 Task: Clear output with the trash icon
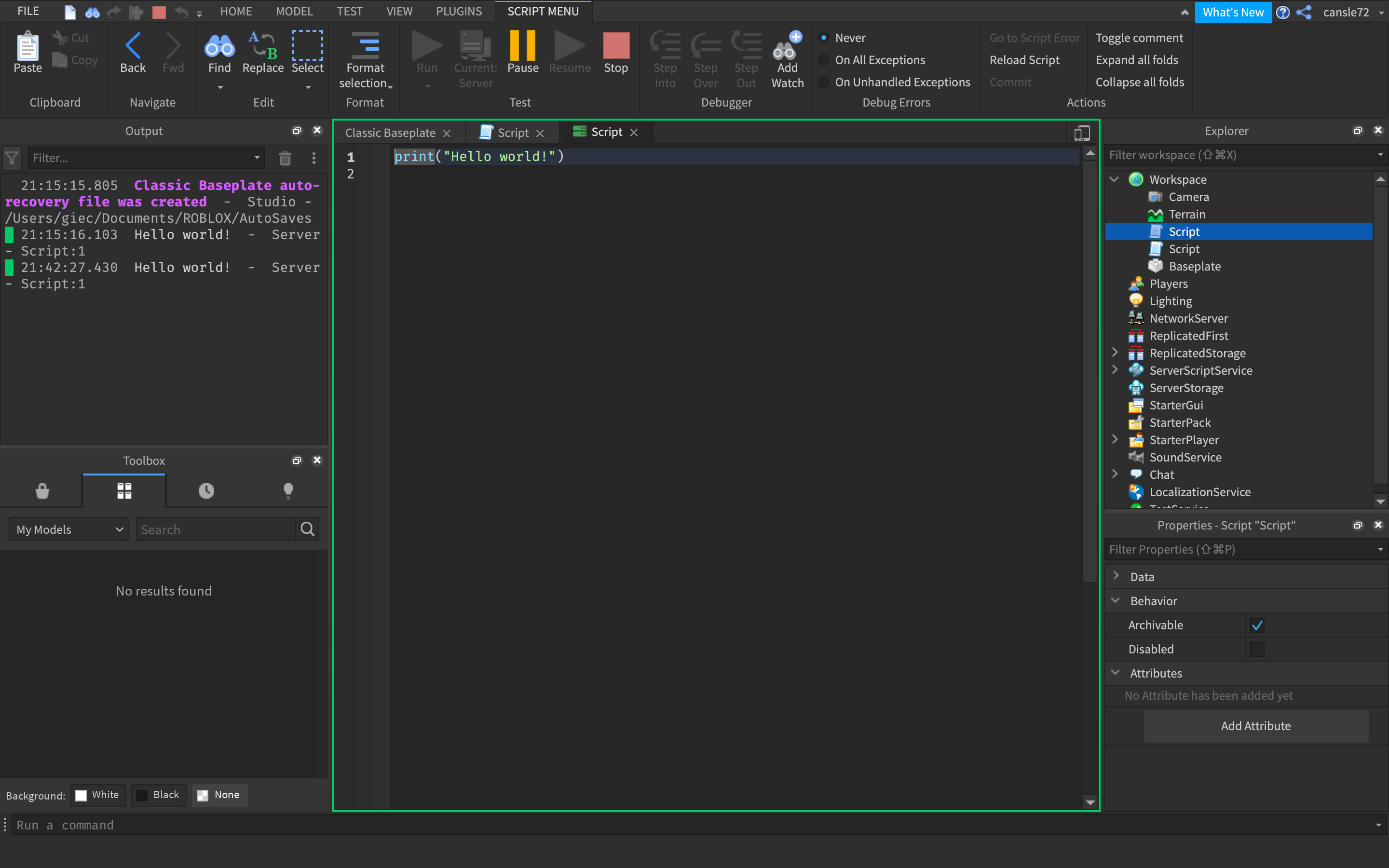coord(285,158)
